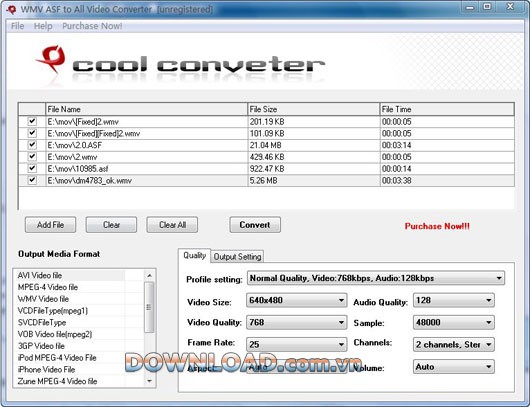Open the File menu
Image resolution: width=530 pixels, height=407 pixels.
click(x=18, y=26)
